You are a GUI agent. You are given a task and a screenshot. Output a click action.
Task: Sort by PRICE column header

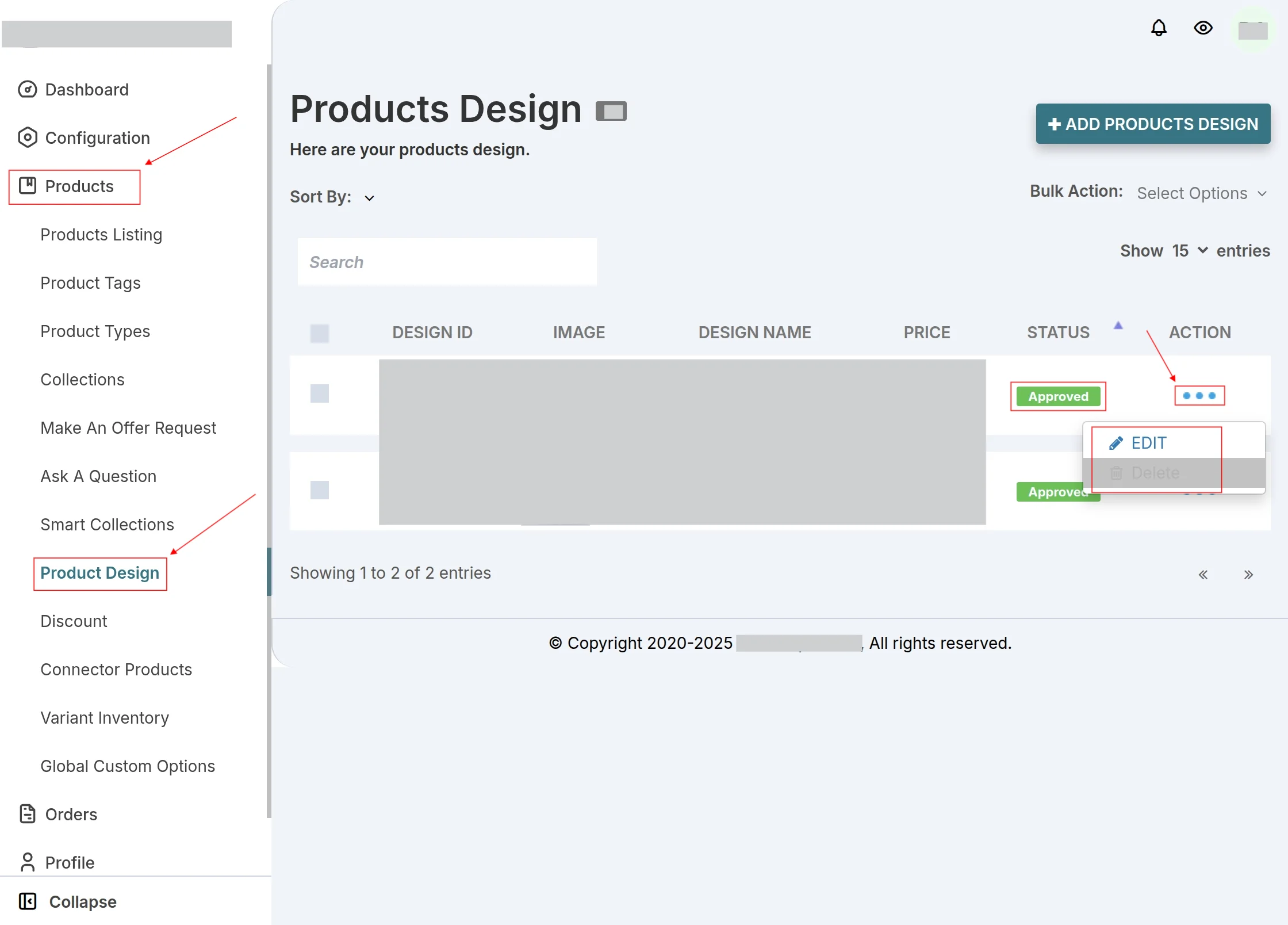click(926, 332)
